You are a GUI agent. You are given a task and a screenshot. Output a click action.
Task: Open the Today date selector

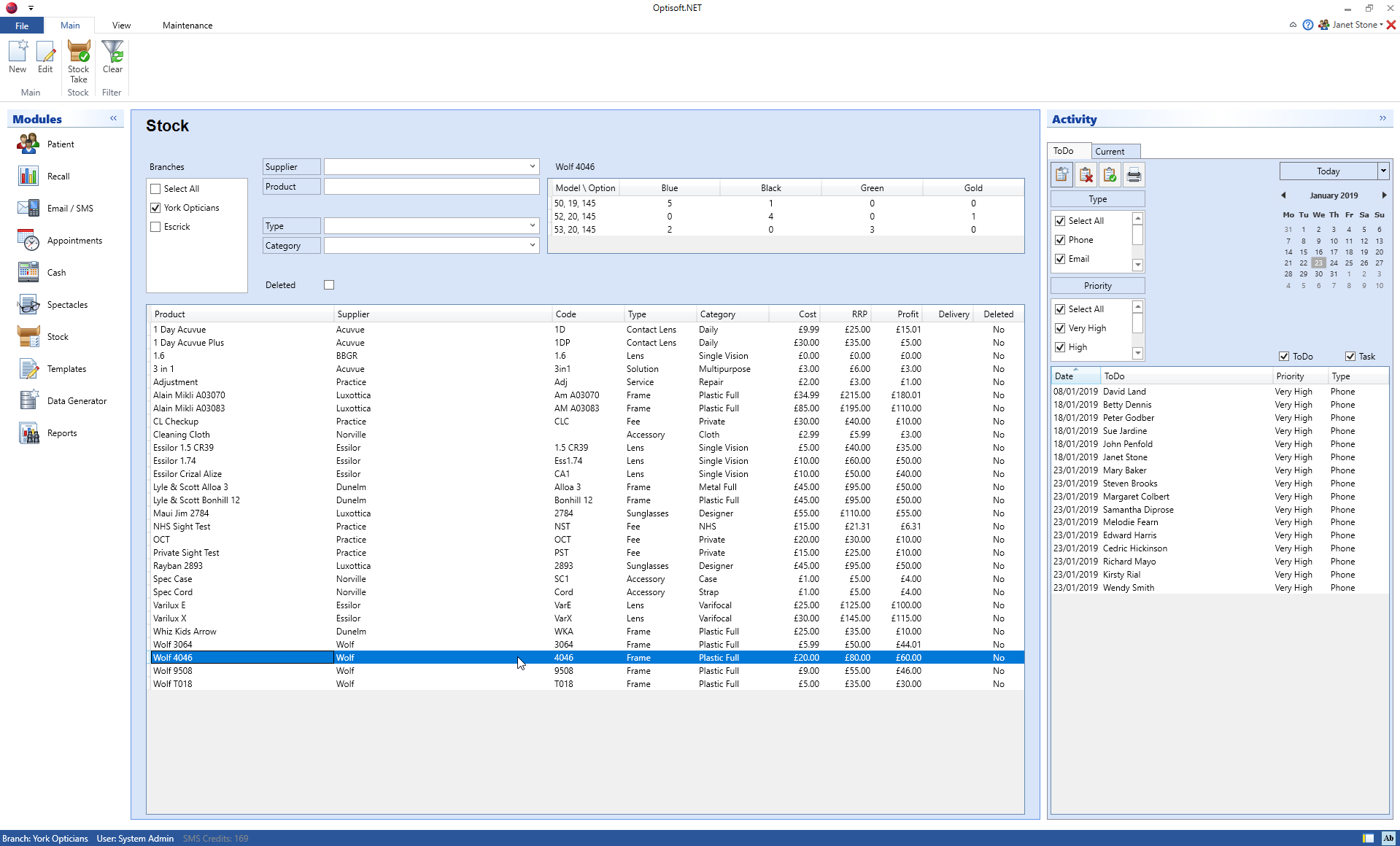coord(1382,171)
